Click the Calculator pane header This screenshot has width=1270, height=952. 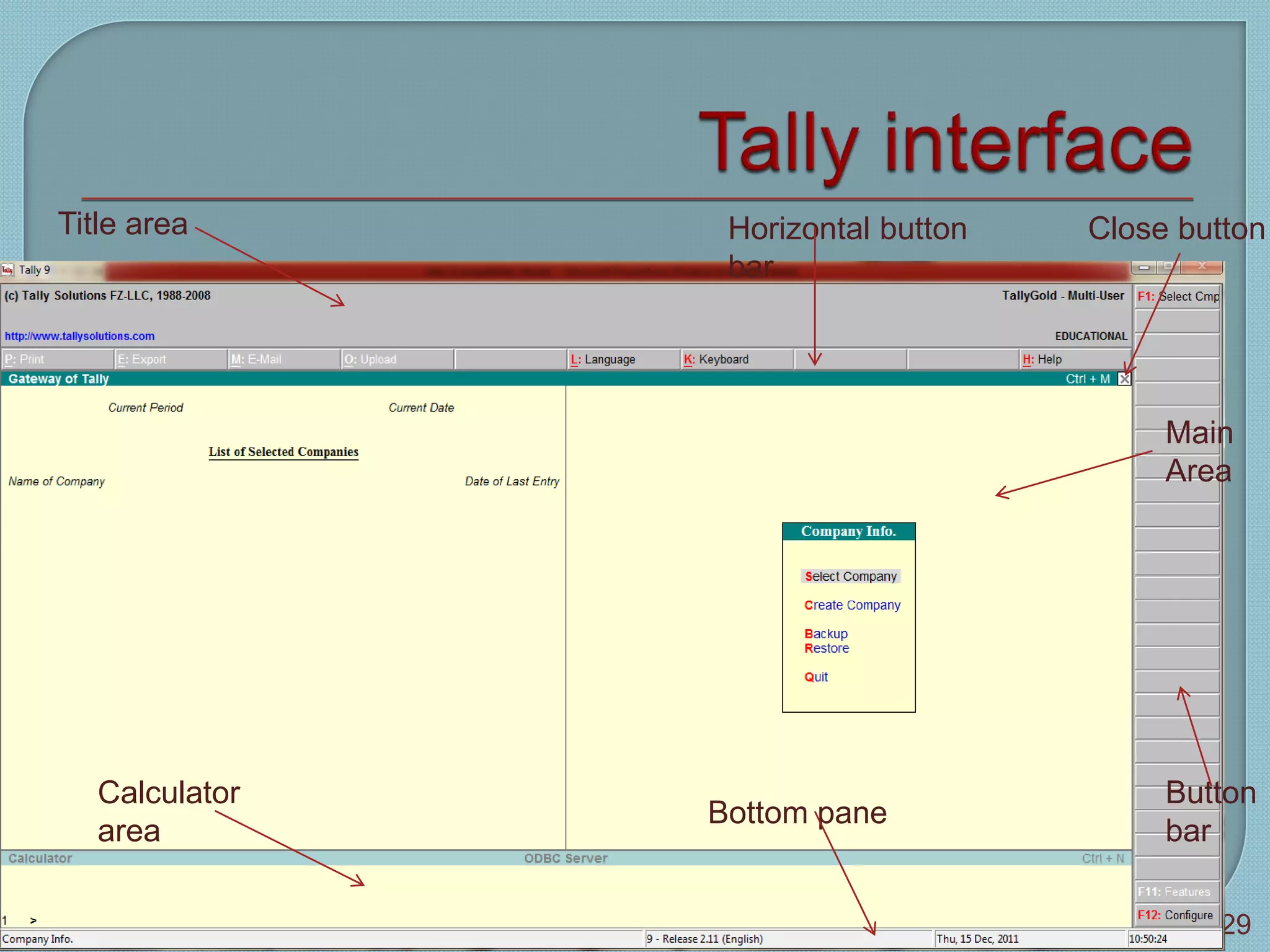(40, 858)
